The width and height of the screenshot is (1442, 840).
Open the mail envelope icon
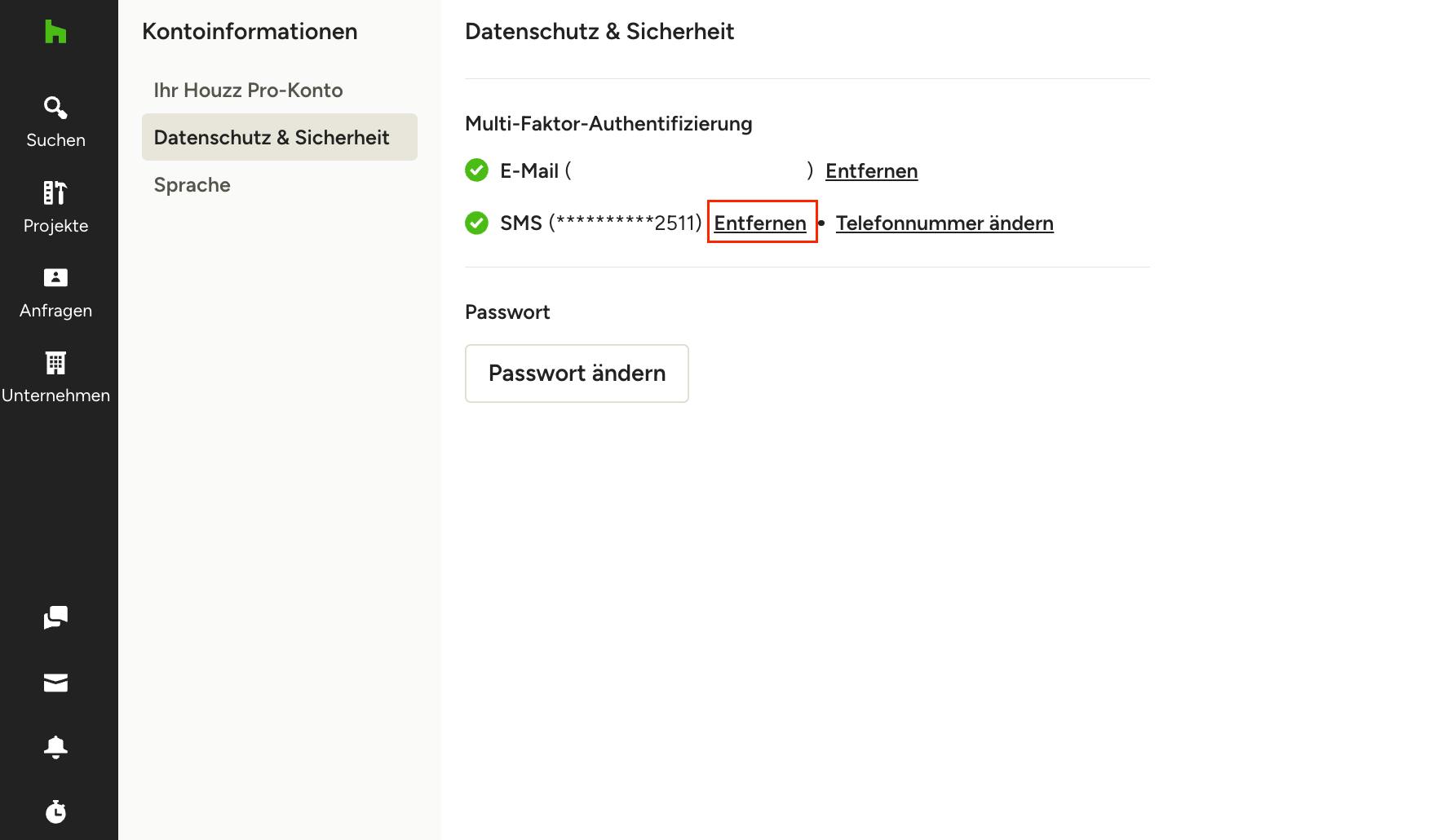coord(55,683)
